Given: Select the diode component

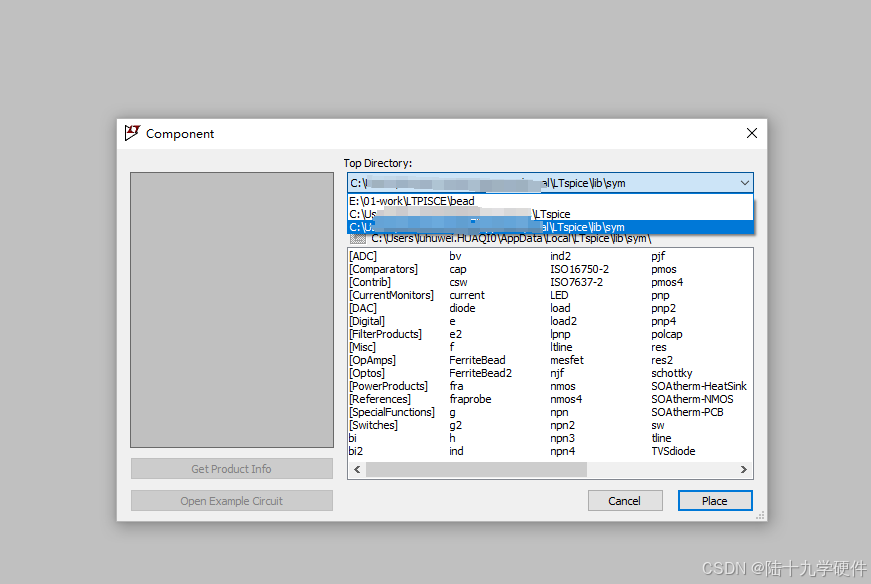Looking at the screenshot, I should click(462, 308).
